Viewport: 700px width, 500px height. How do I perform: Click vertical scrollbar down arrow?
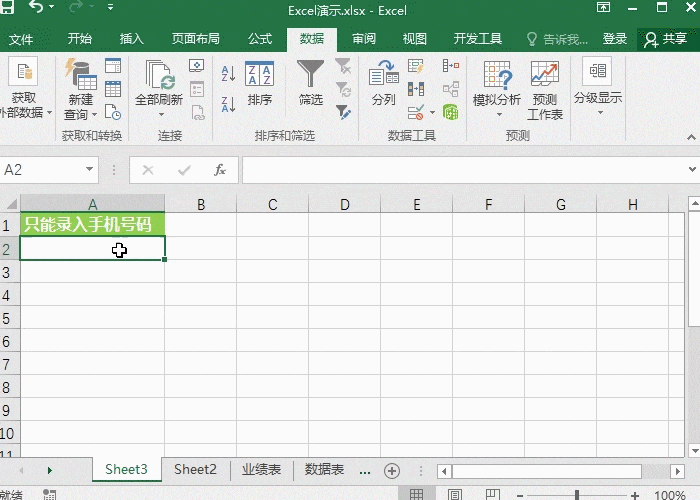click(694, 450)
